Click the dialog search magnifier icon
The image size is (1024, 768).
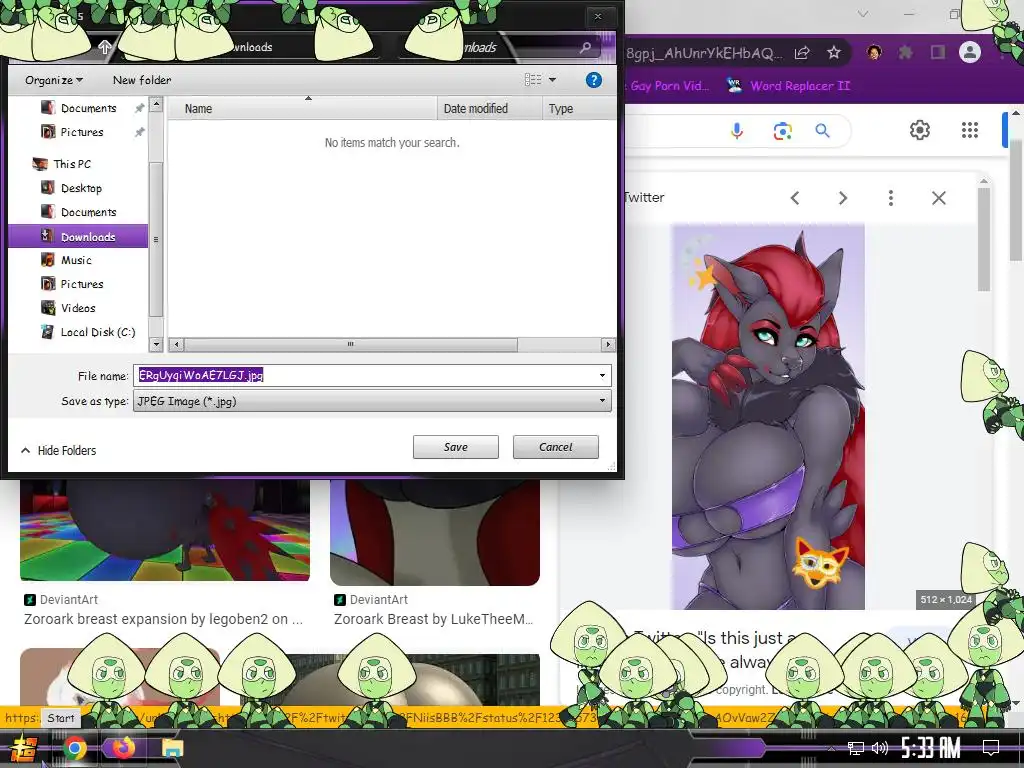(586, 47)
